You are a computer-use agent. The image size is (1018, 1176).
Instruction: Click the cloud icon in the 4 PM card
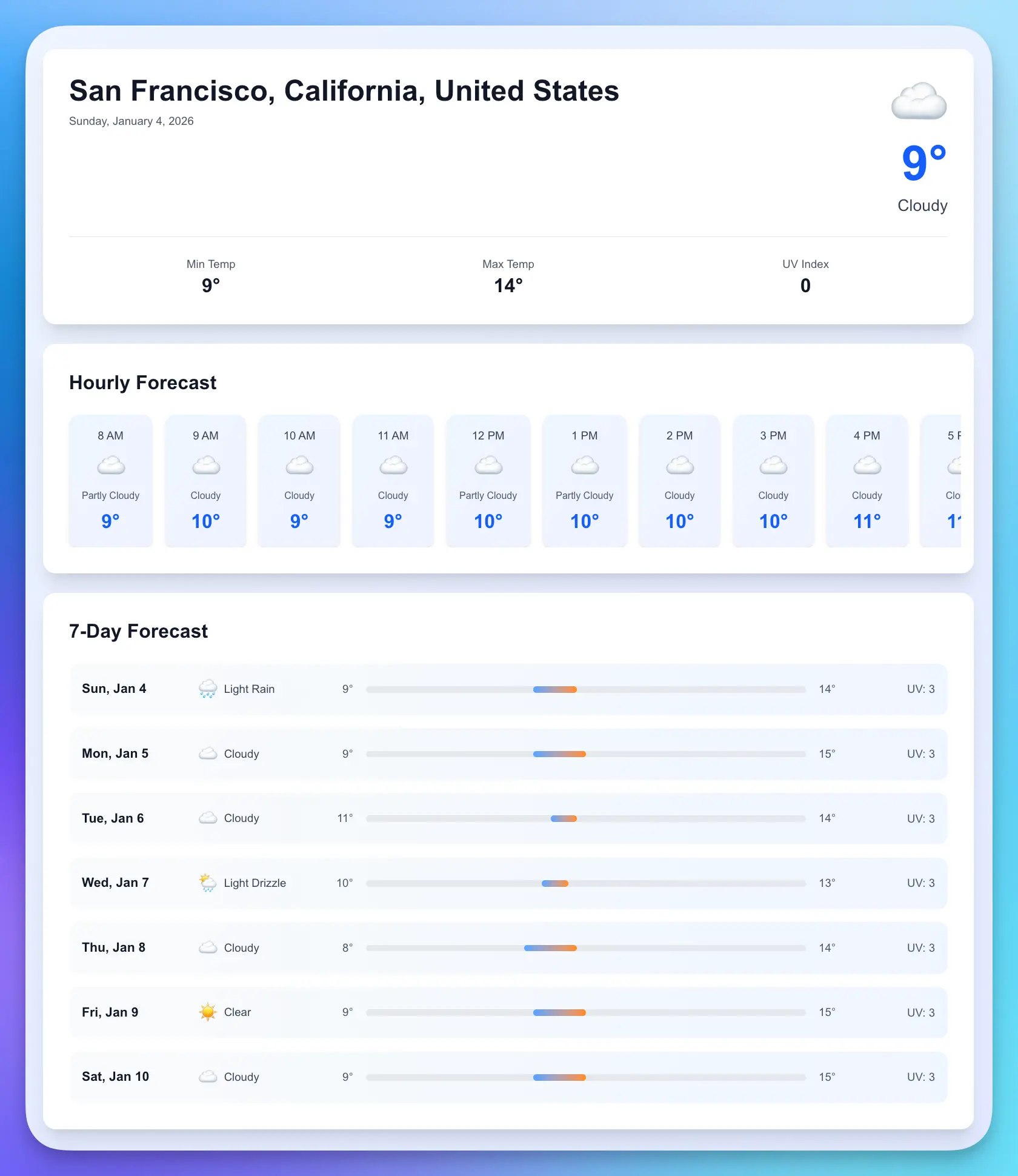tap(867, 464)
